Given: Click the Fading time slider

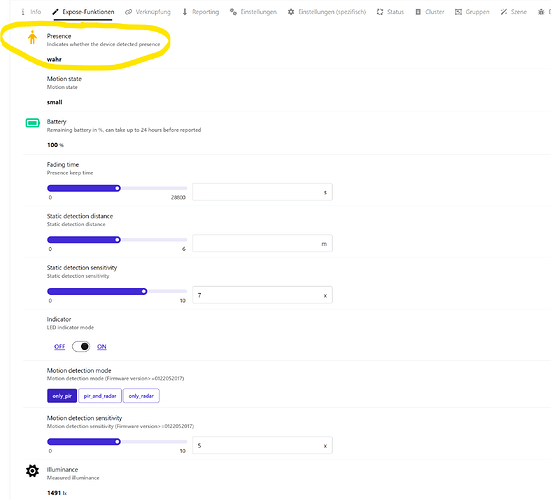Looking at the screenshot, I should tap(117, 188).
